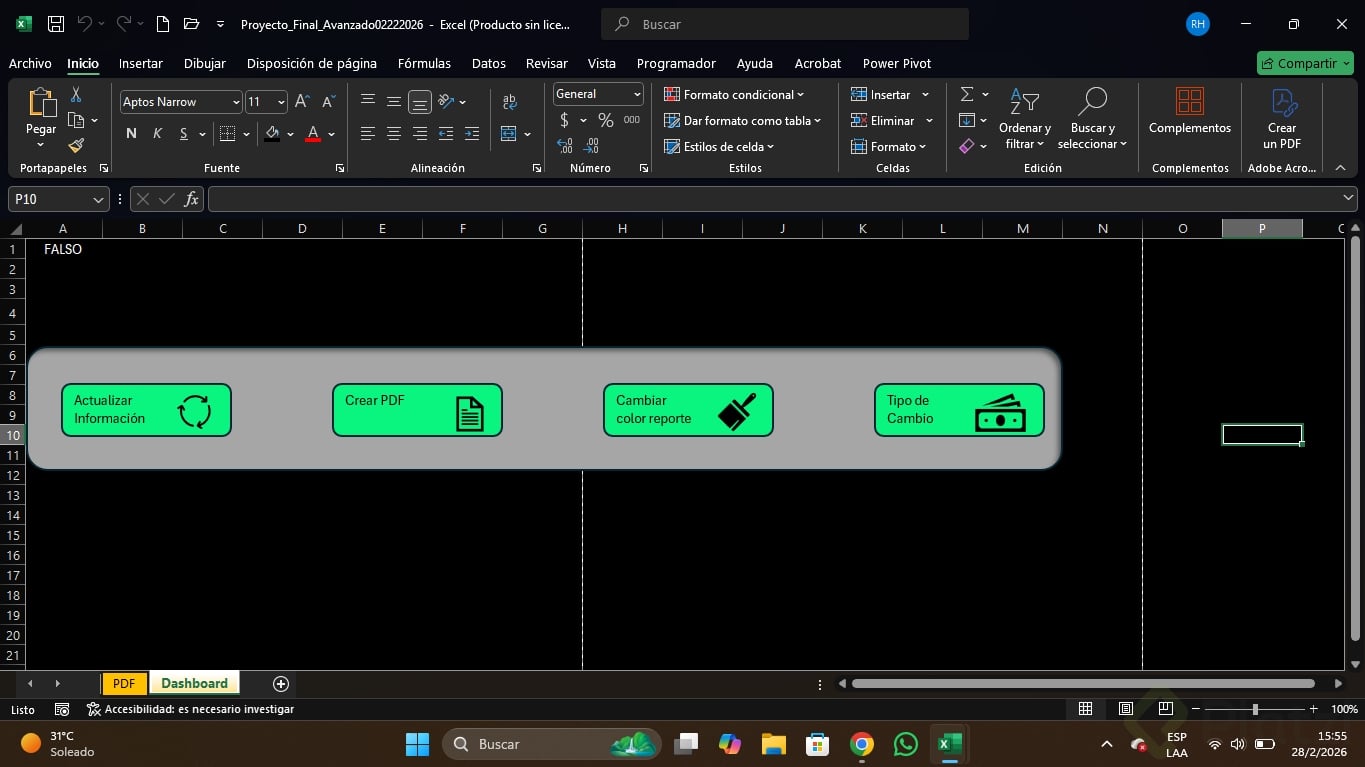
Task: Switch to the PDF sheet tab
Action: 124,683
